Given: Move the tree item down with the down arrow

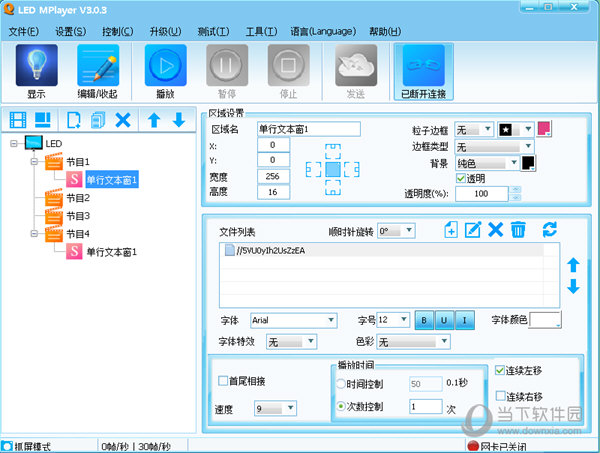Looking at the screenshot, I should click(179, 120).
